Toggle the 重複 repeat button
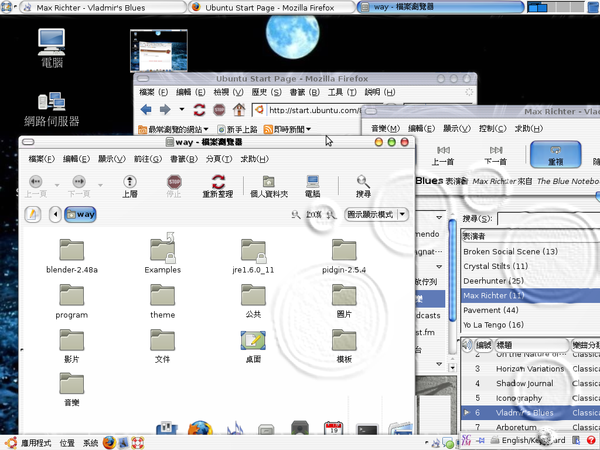The image size is (600, 450). coord(556,155)
